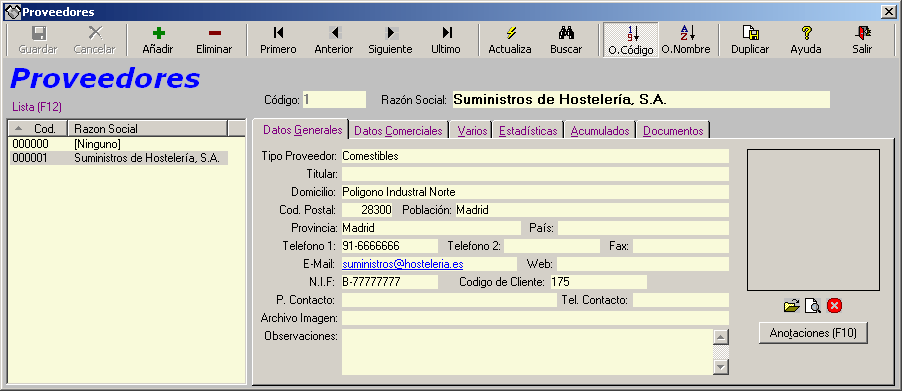
Task: Click the Cancelar toolbar icon
Action: point(94,33)
